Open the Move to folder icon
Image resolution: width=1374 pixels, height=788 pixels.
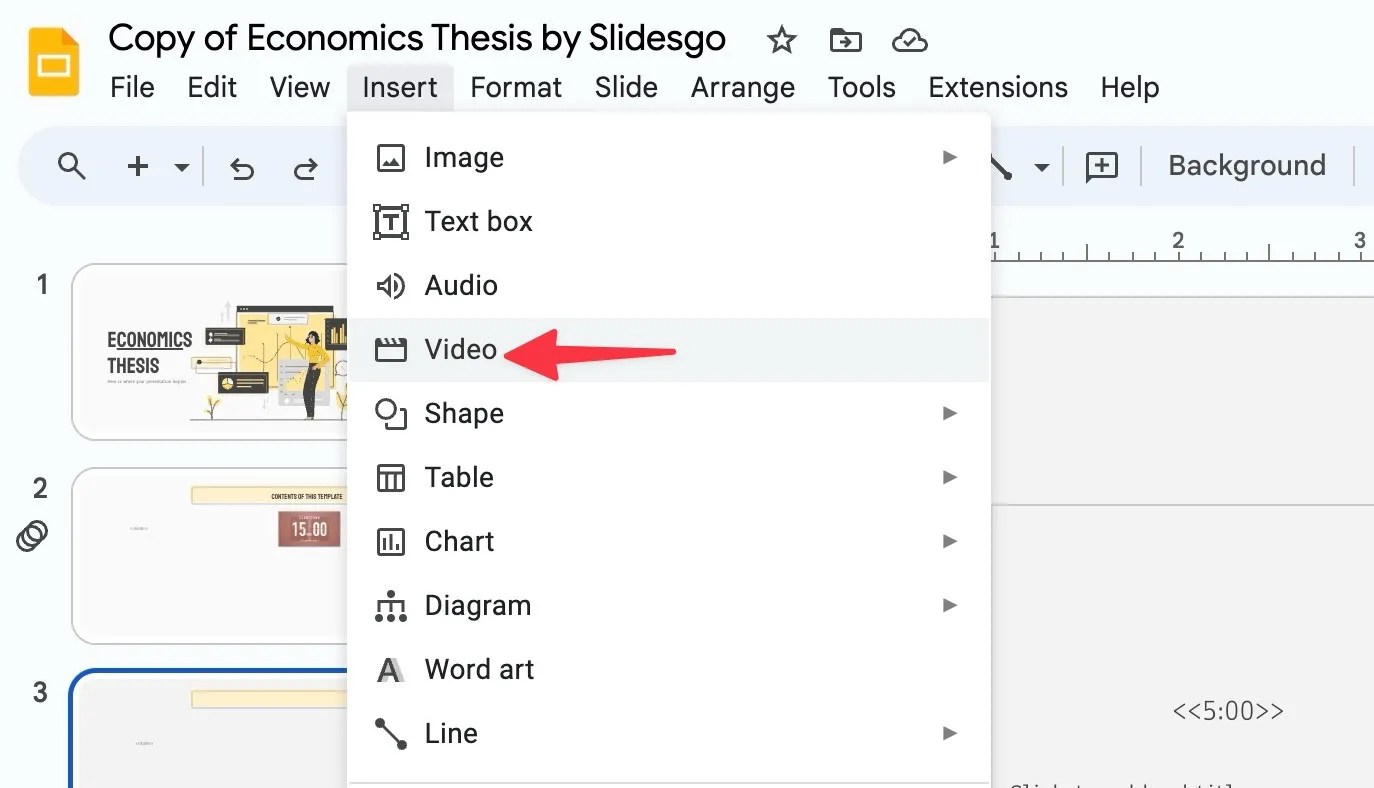[x=845, y=40]
